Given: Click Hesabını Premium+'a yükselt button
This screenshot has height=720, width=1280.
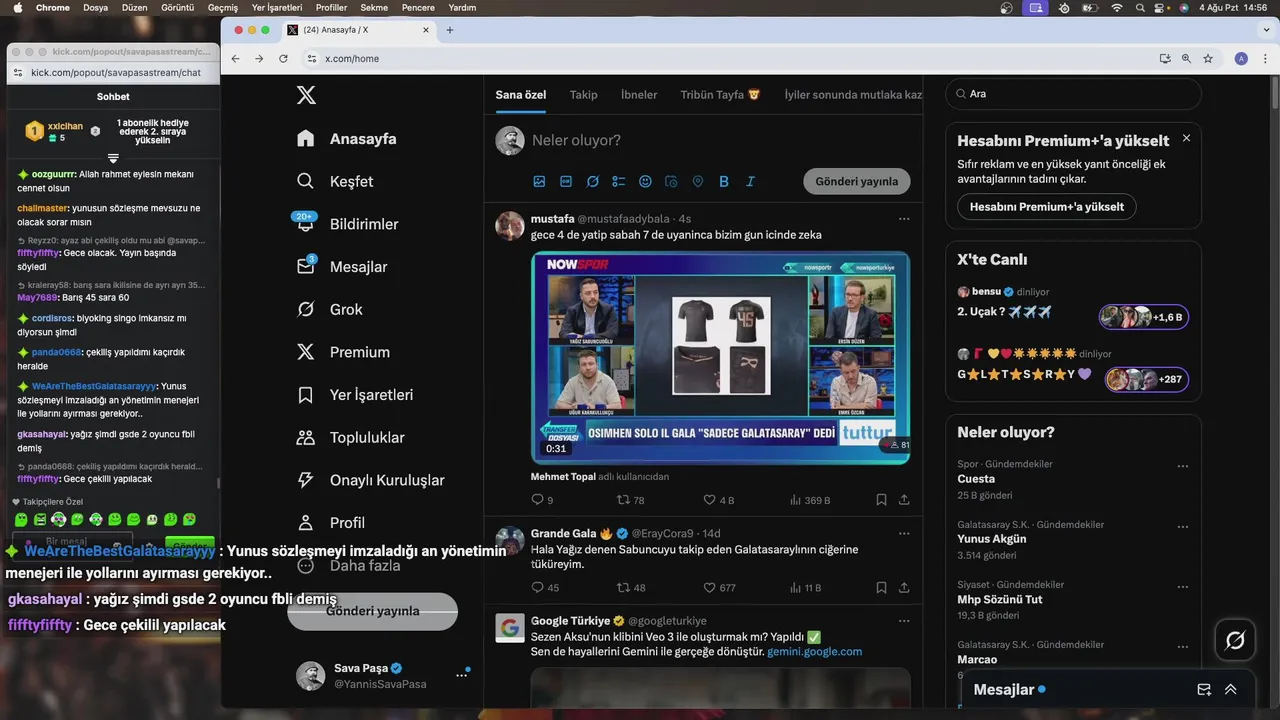Looking at the screenshot, I should pyautogui.click(x=1046, y=207).
